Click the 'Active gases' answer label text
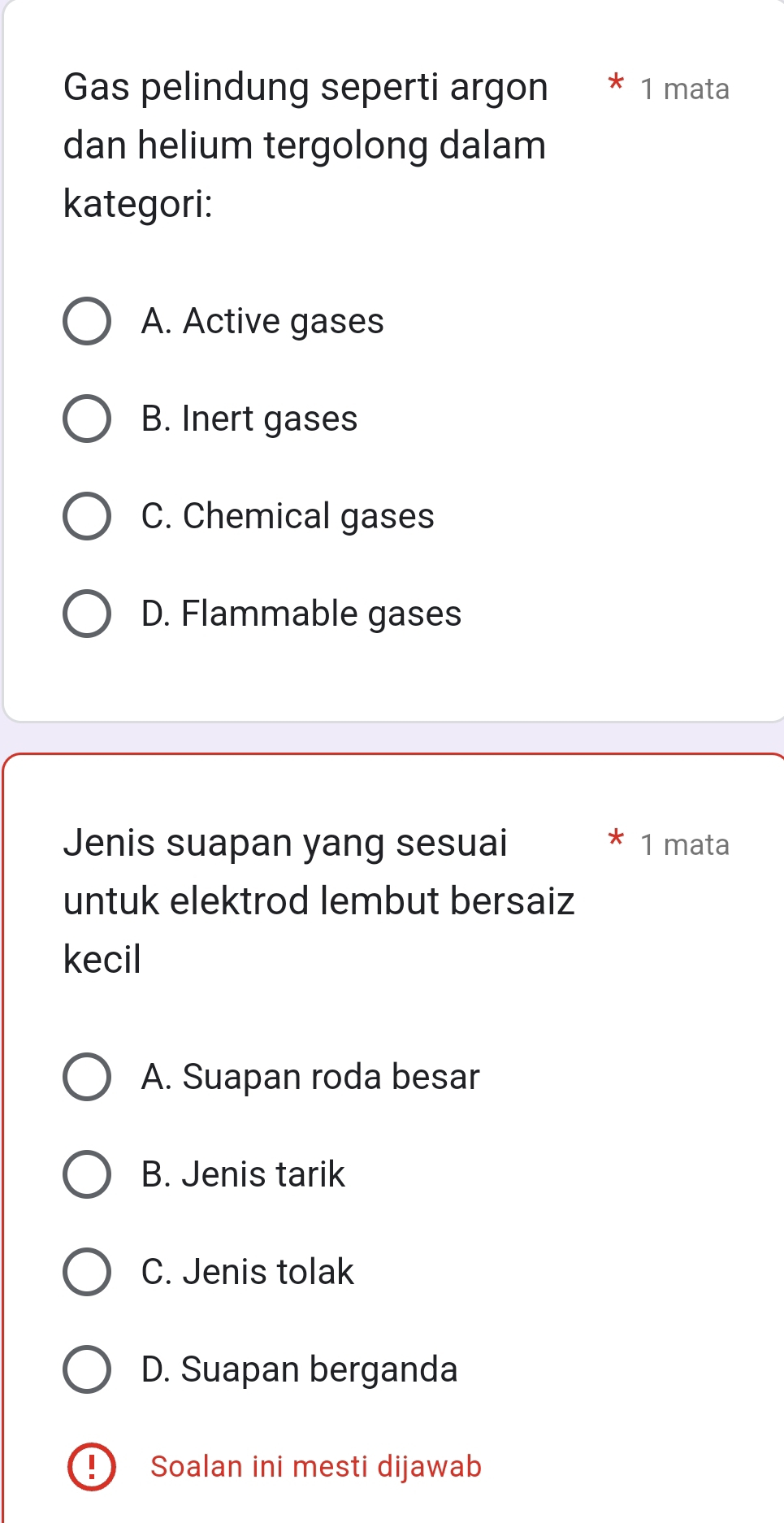This screenshot has width=784, height=1523. pos(262,321)
